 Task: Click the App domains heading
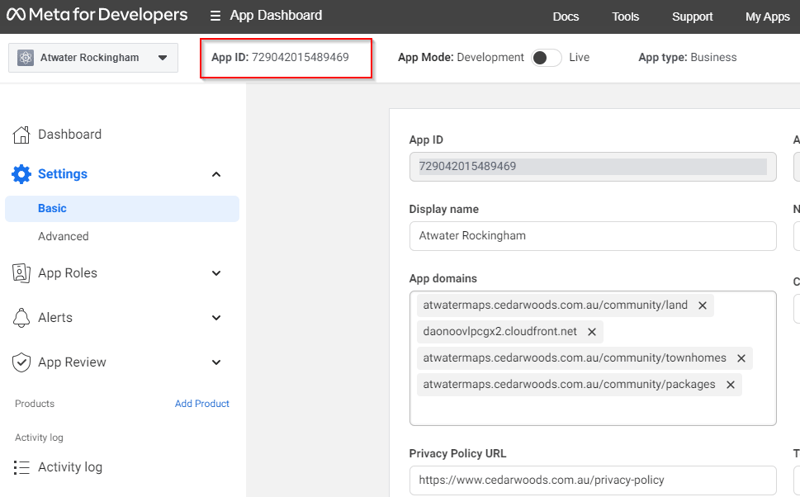pyautogui.click(x=443, y=279)
